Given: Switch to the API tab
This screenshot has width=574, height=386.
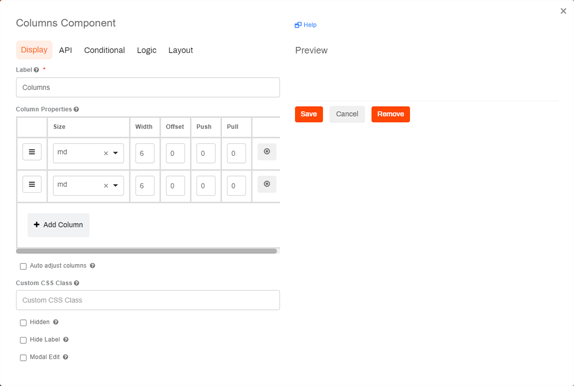Looking at the screenshot, I should point(66,50).
